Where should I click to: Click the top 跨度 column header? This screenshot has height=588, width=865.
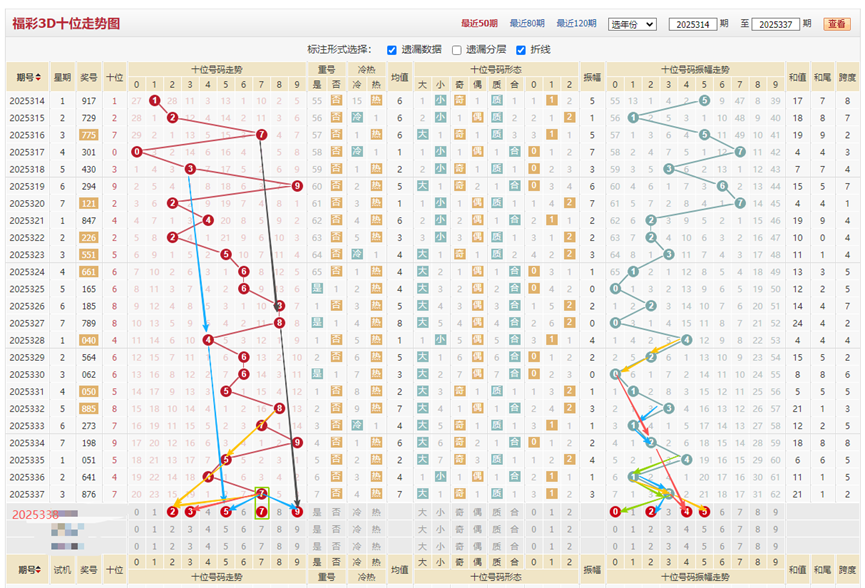pos(847,77)
